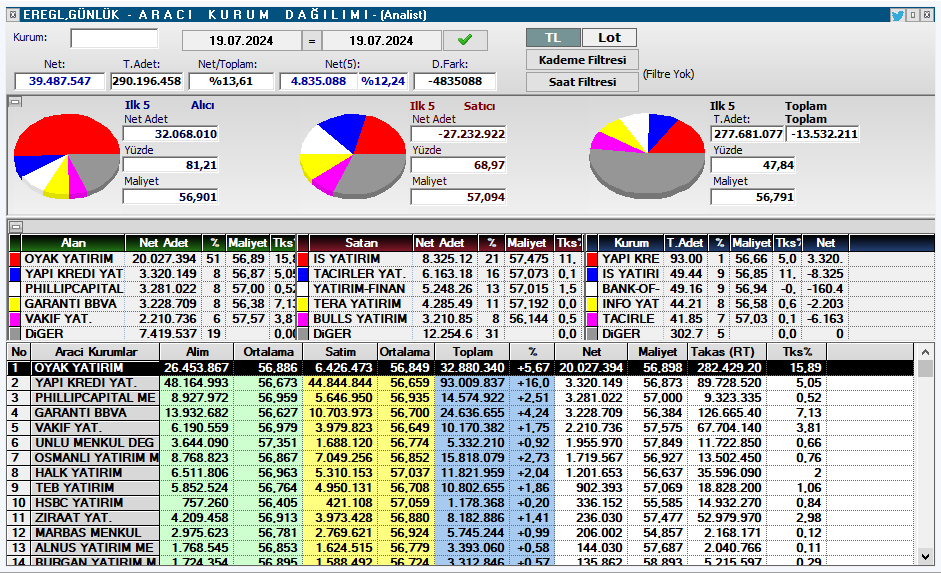Click TACIRLER YAT. in Satan table

[359, 274]
